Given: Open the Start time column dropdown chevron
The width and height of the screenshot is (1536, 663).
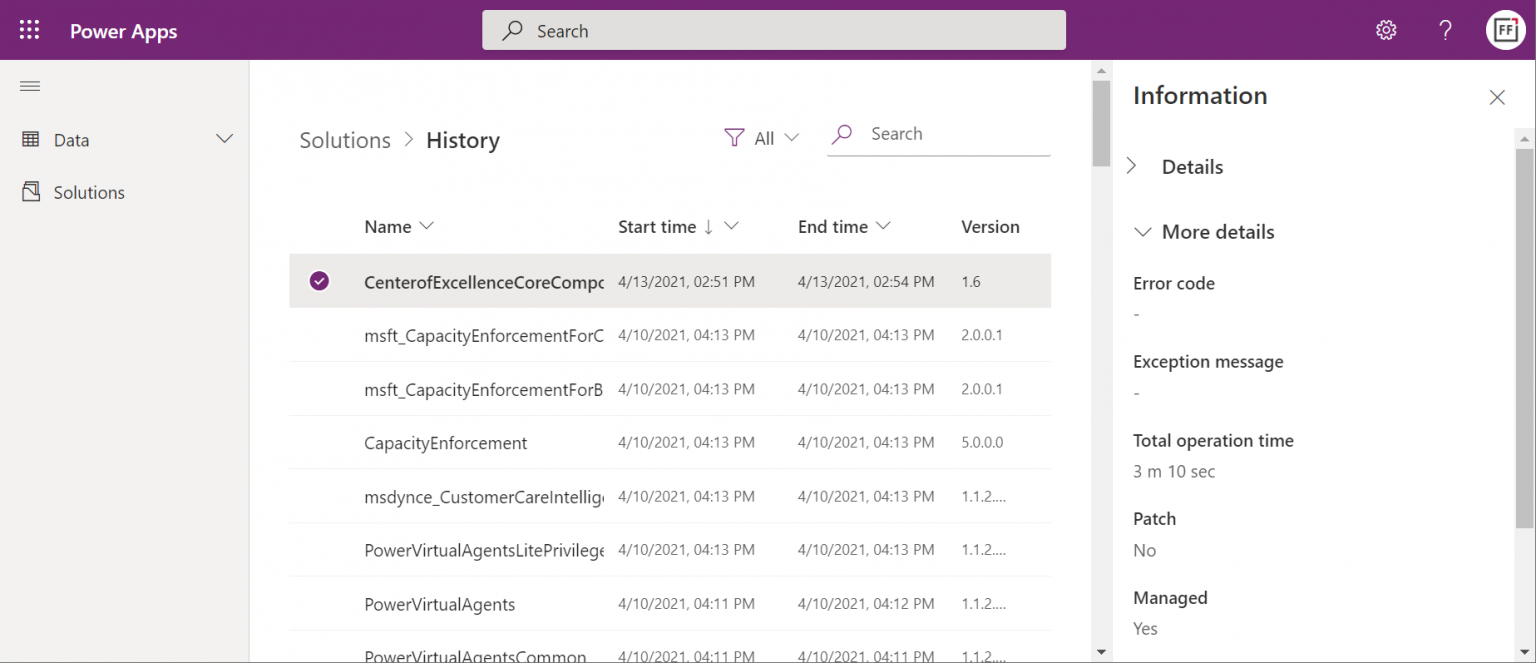Looking at the screenshot, I should 731,226.
